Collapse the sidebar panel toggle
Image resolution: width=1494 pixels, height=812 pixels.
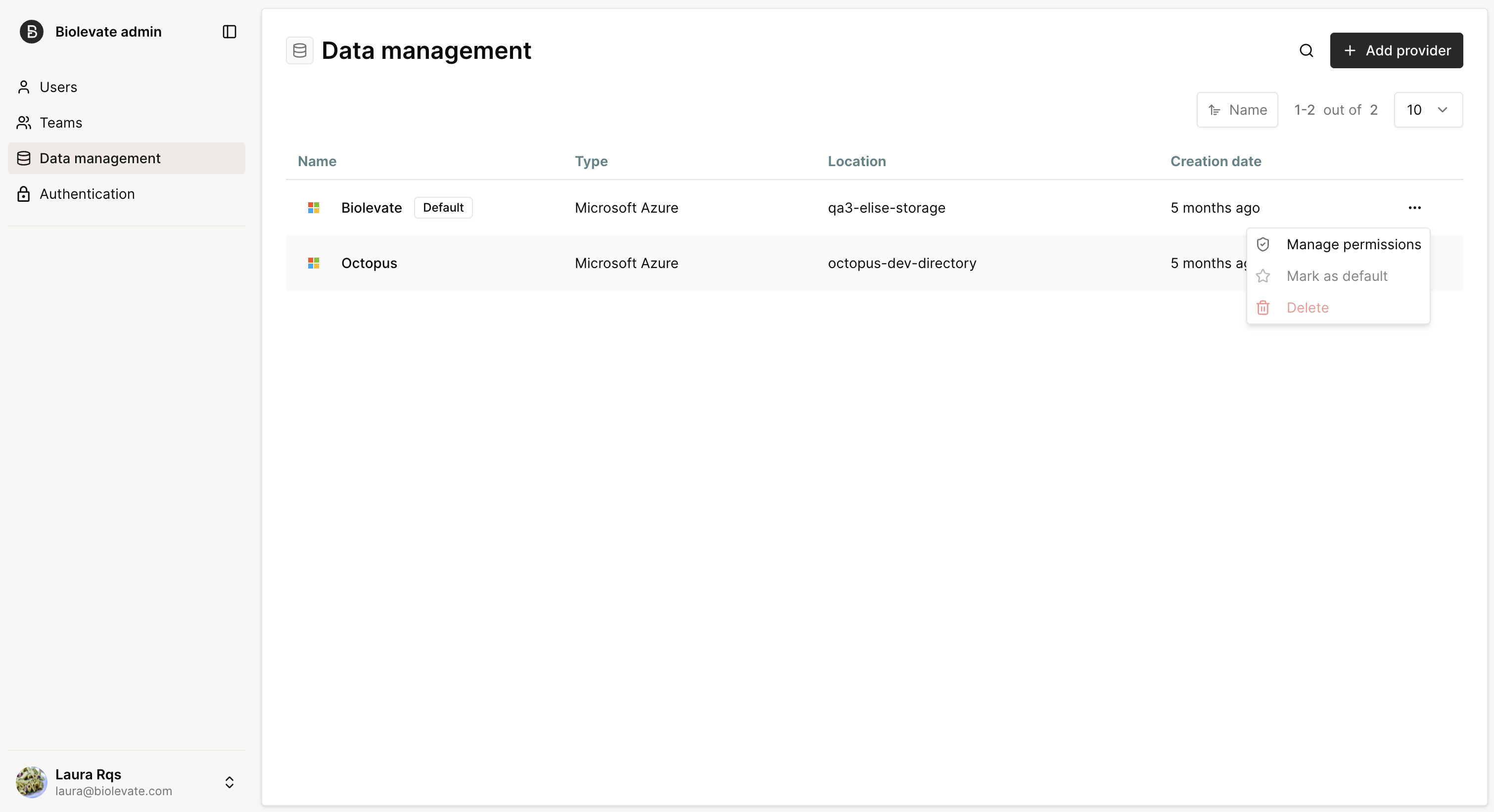(229, 32)
